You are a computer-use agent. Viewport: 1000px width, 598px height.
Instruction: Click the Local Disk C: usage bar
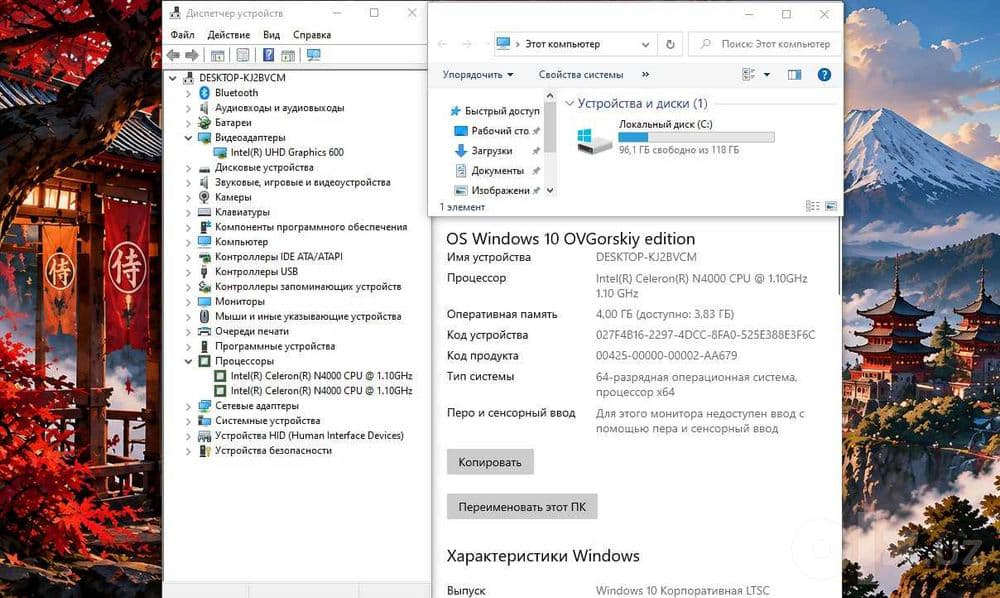pos(696,137)
